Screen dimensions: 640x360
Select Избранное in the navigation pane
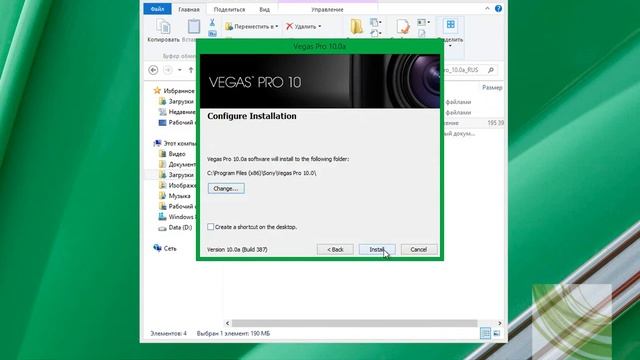(174, 91)
